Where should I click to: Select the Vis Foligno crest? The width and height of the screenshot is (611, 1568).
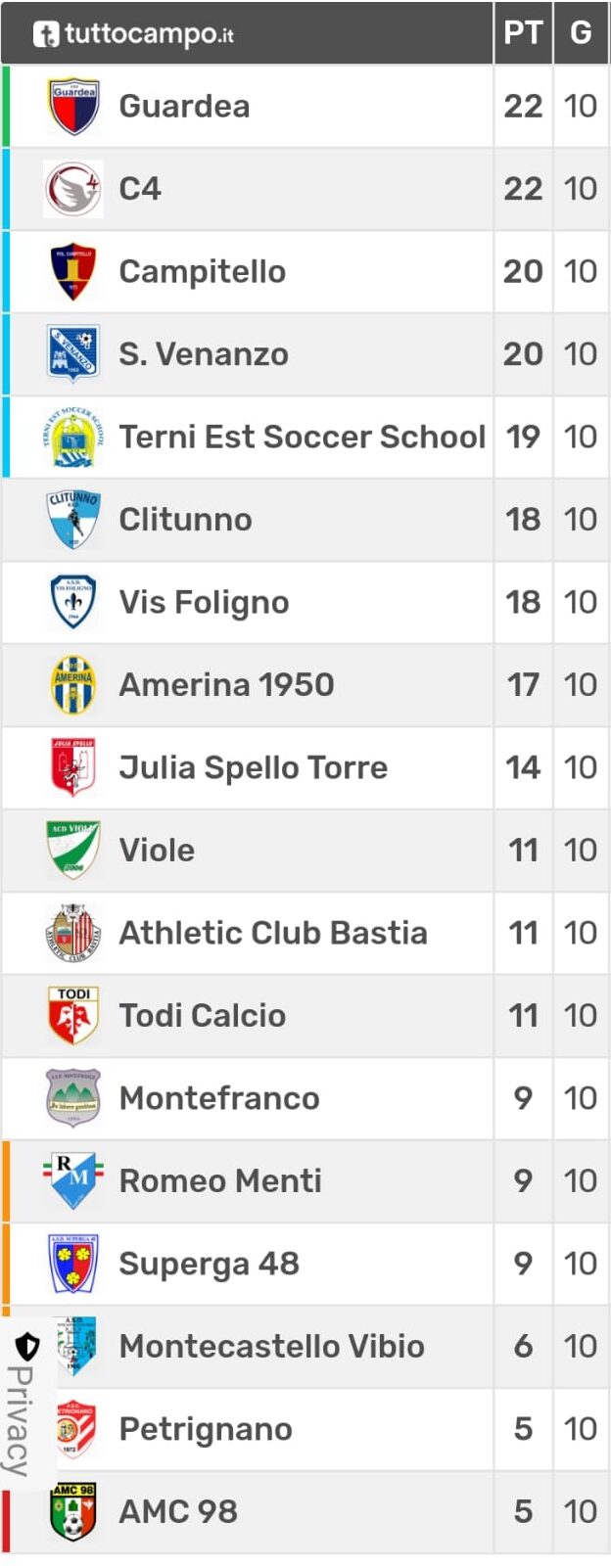point(73,602)
